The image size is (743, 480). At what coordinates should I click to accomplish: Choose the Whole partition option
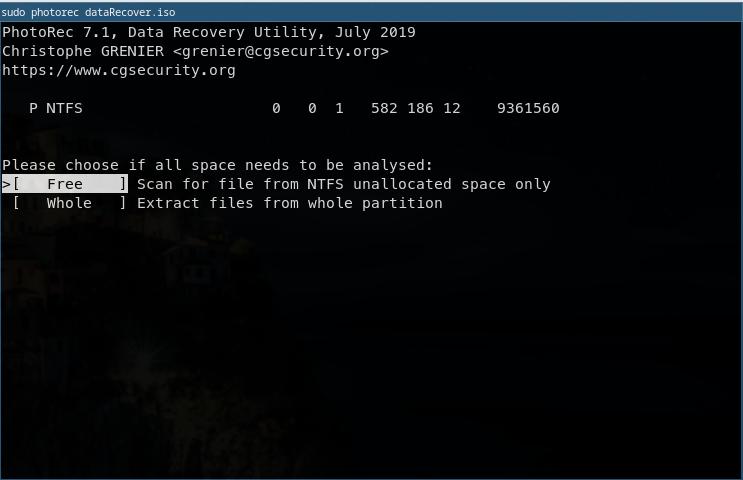[x=69, y=203]
